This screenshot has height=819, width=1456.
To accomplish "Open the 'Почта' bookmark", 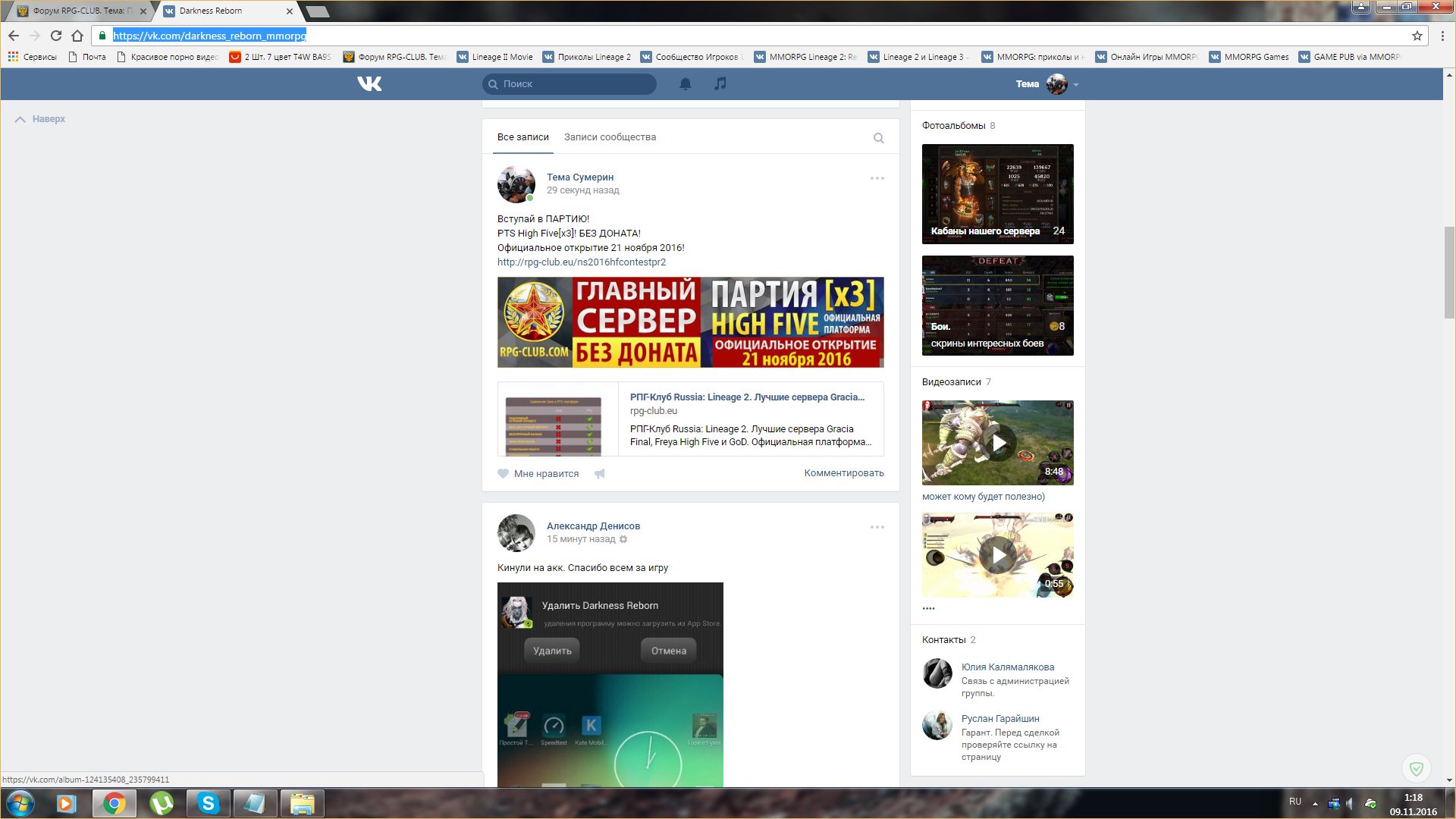I will coord(87,57).
